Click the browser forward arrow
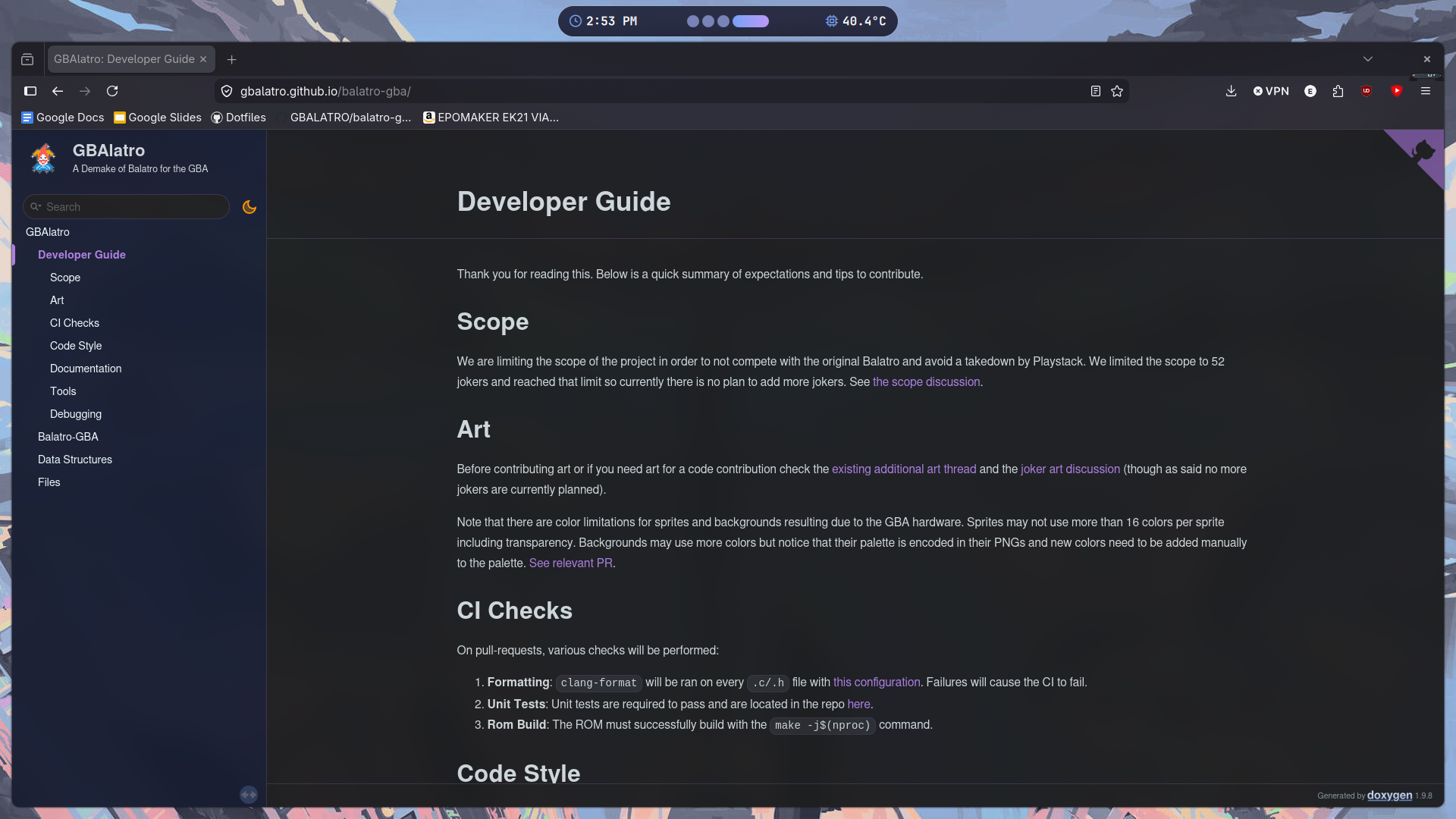 85,91
